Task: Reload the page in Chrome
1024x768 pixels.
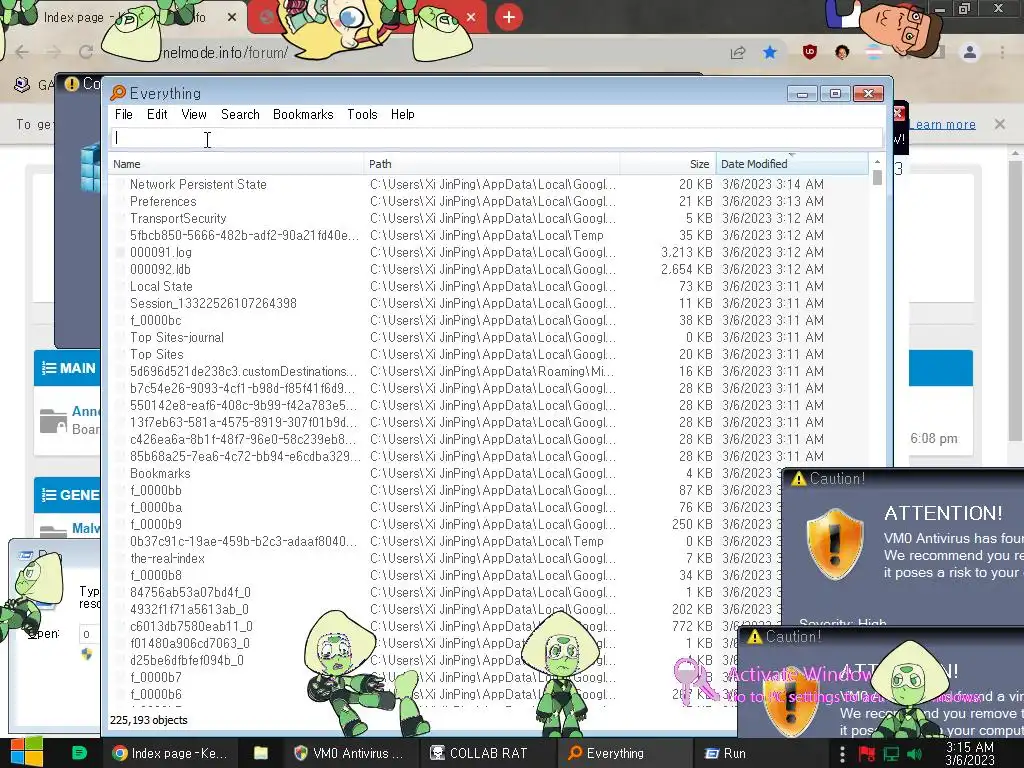Action: pos(86,52)
